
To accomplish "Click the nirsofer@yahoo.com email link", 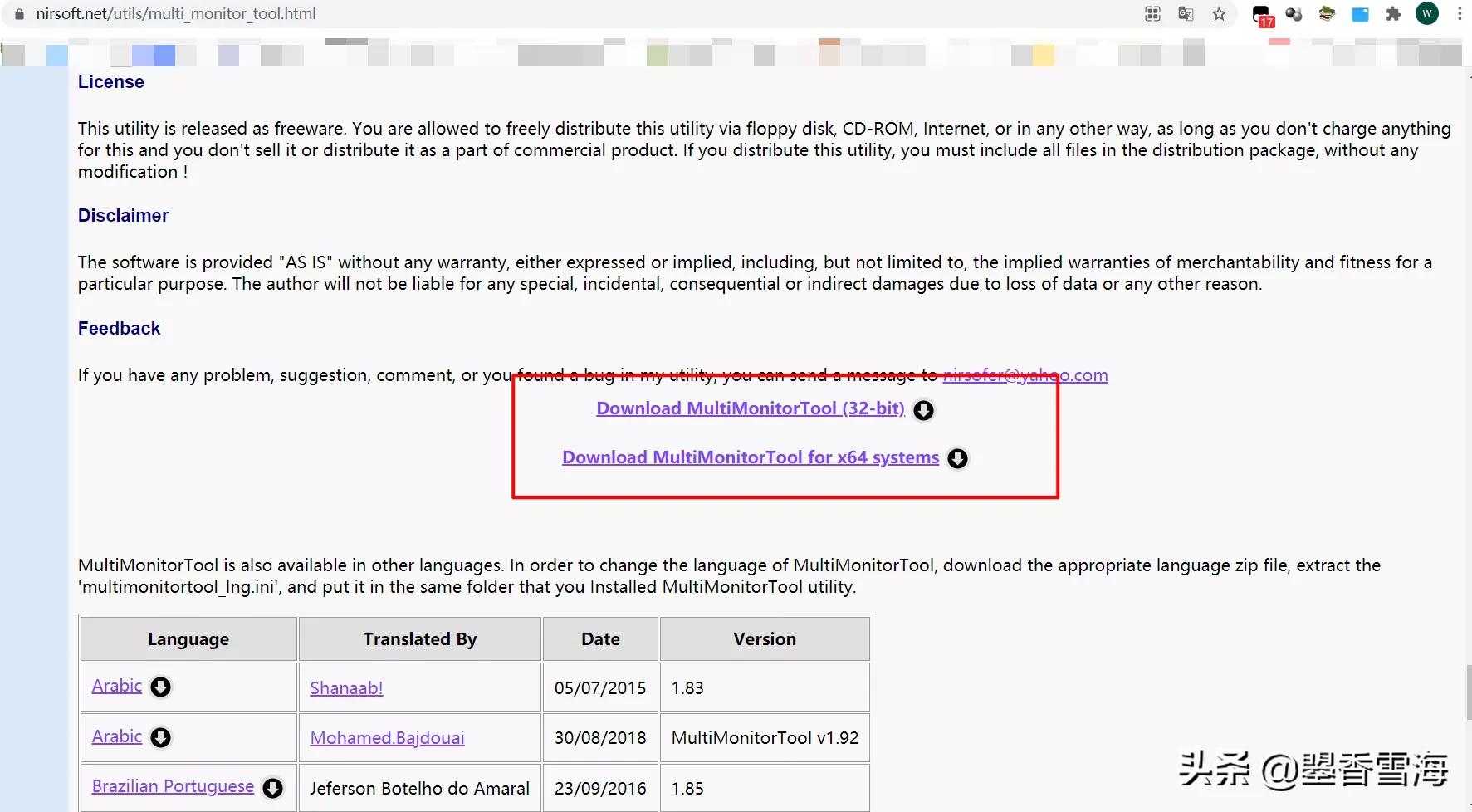I will click(1025, 375).
